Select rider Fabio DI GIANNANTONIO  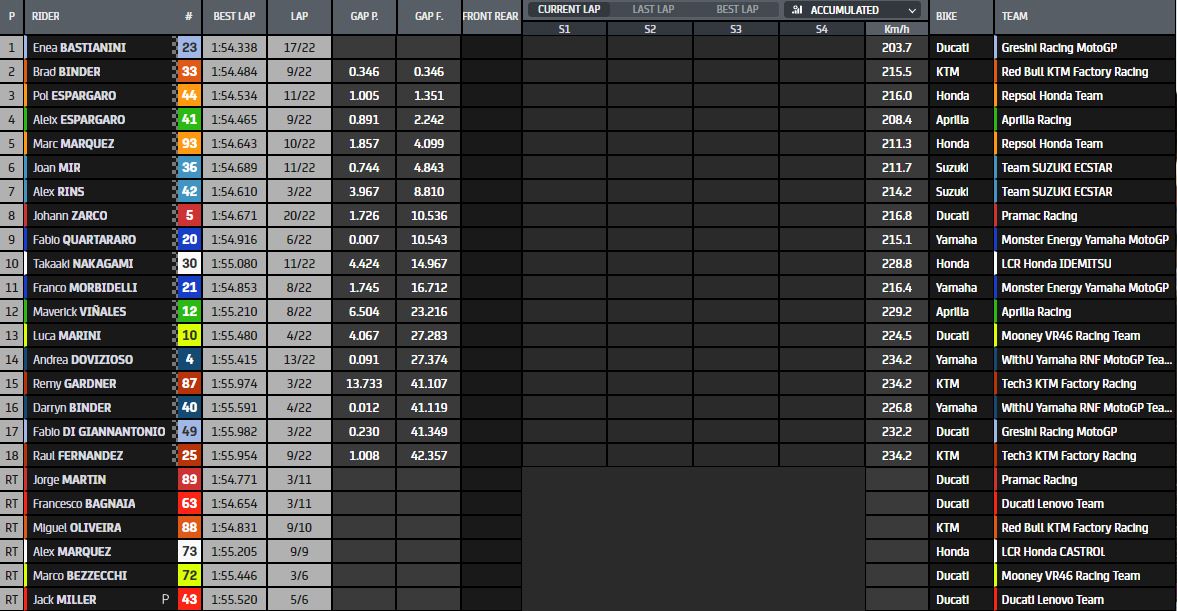pyautogui.click(x=99, y=432)
